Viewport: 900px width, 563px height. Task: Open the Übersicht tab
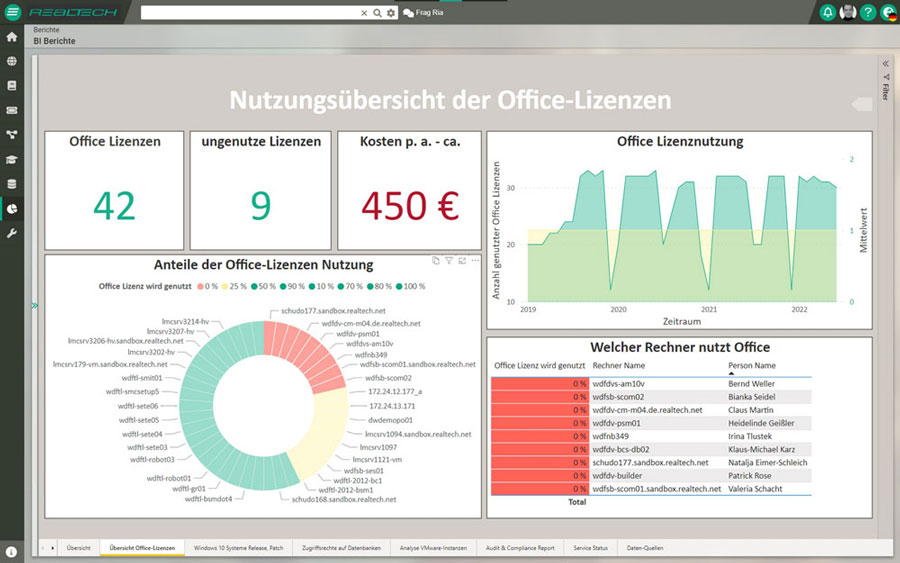79,548
